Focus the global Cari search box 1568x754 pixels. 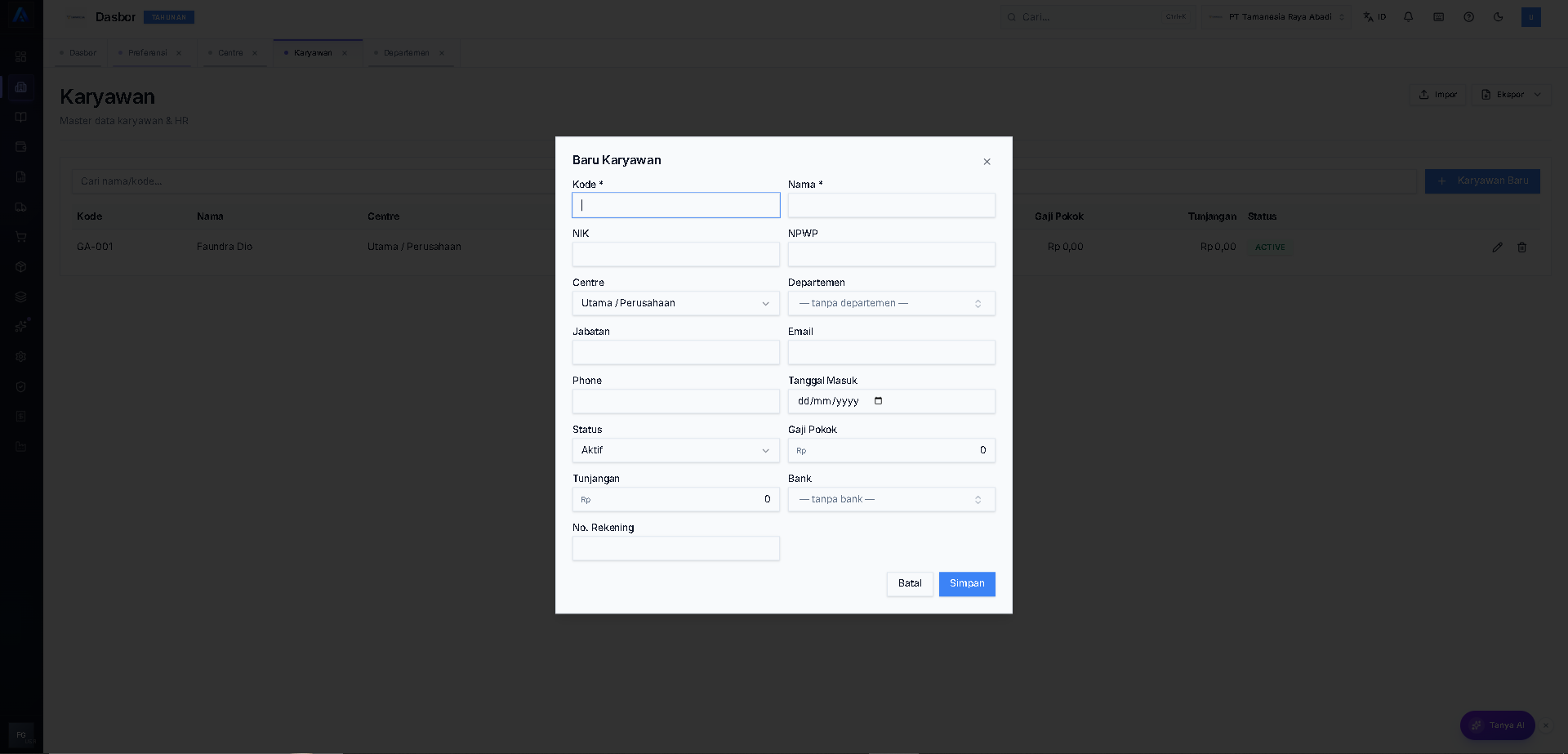click(x=1098, y=17)
